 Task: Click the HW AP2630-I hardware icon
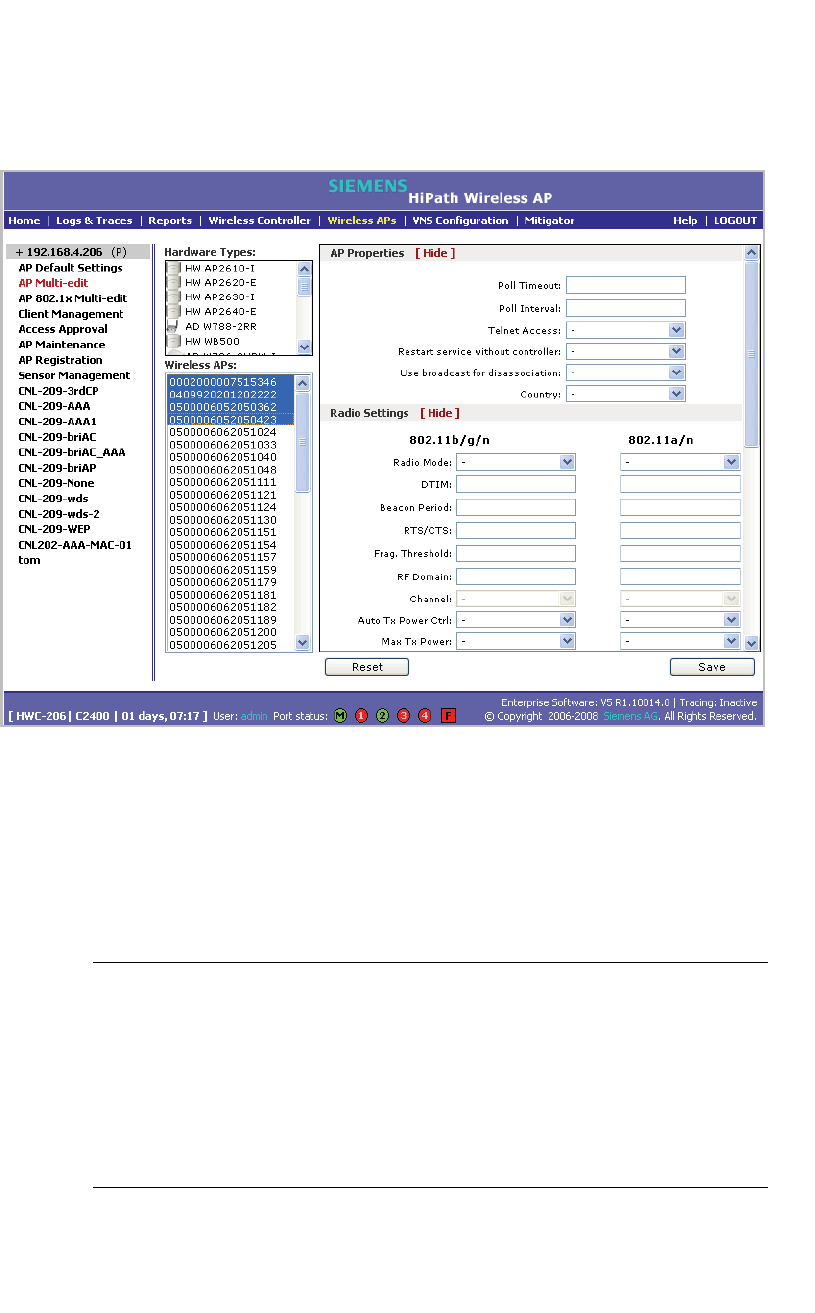point(174,297)
